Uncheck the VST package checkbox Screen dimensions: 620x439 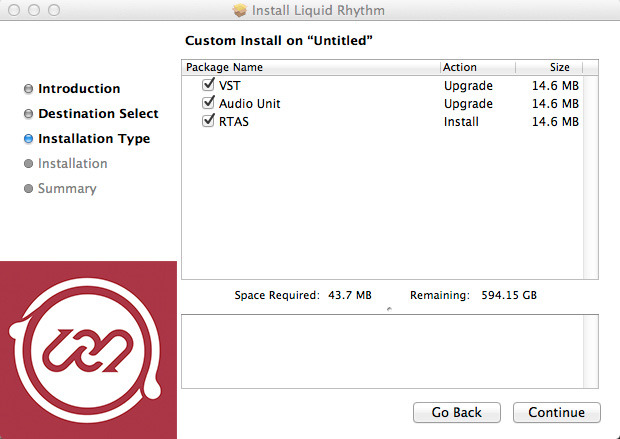tap(209, 85)
